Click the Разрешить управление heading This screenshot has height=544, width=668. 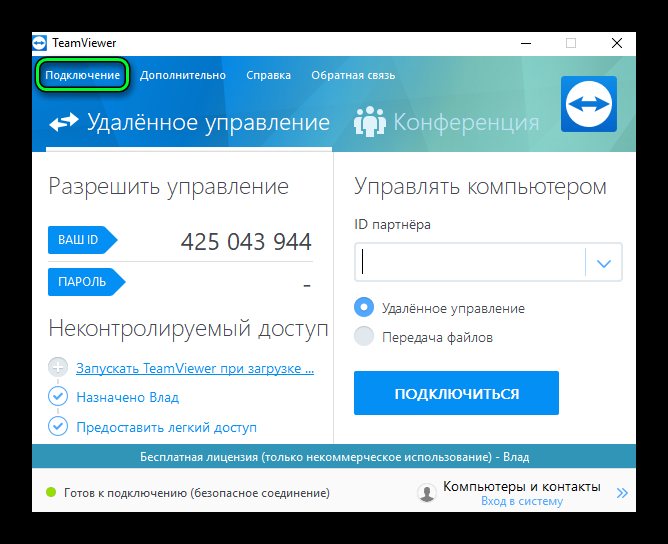[x=169, y=187]
